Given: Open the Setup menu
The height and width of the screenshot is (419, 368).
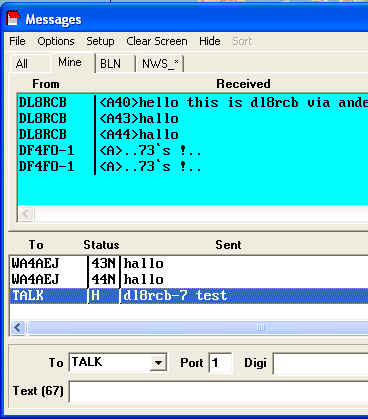Looking at the screenshot, I should pyautogui.click(x=100, y=41).
